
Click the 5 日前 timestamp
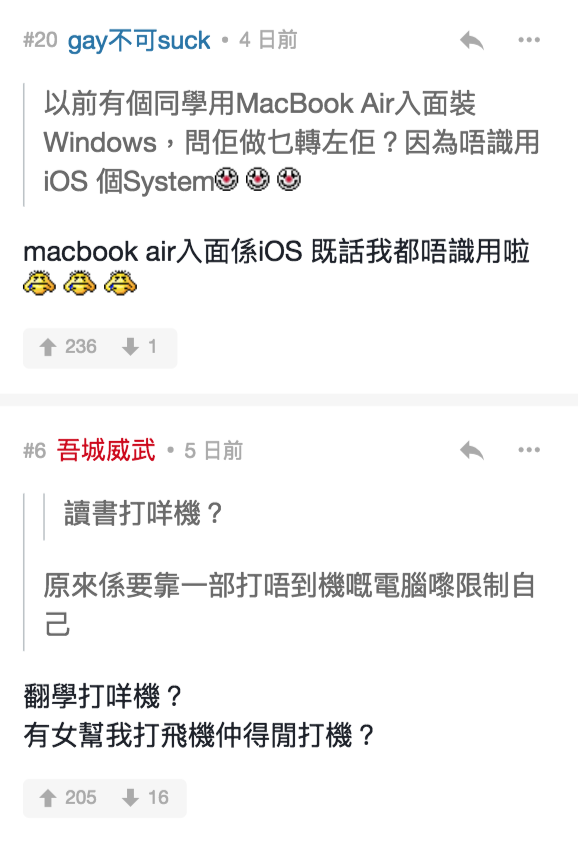click(213, 451)
